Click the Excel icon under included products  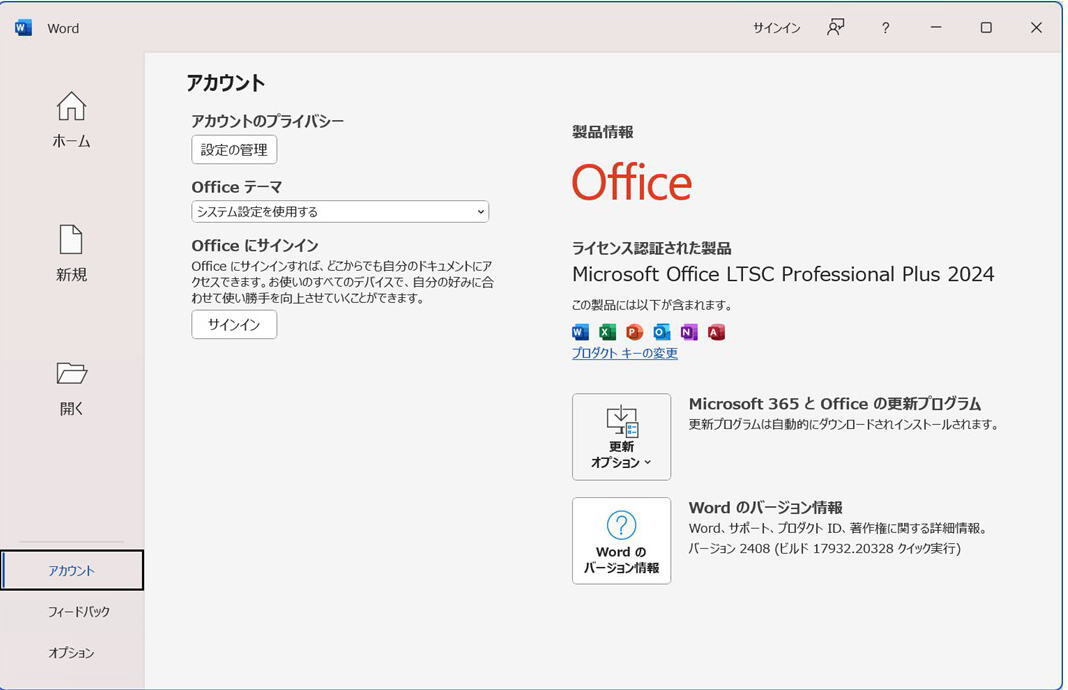[607, 332]
